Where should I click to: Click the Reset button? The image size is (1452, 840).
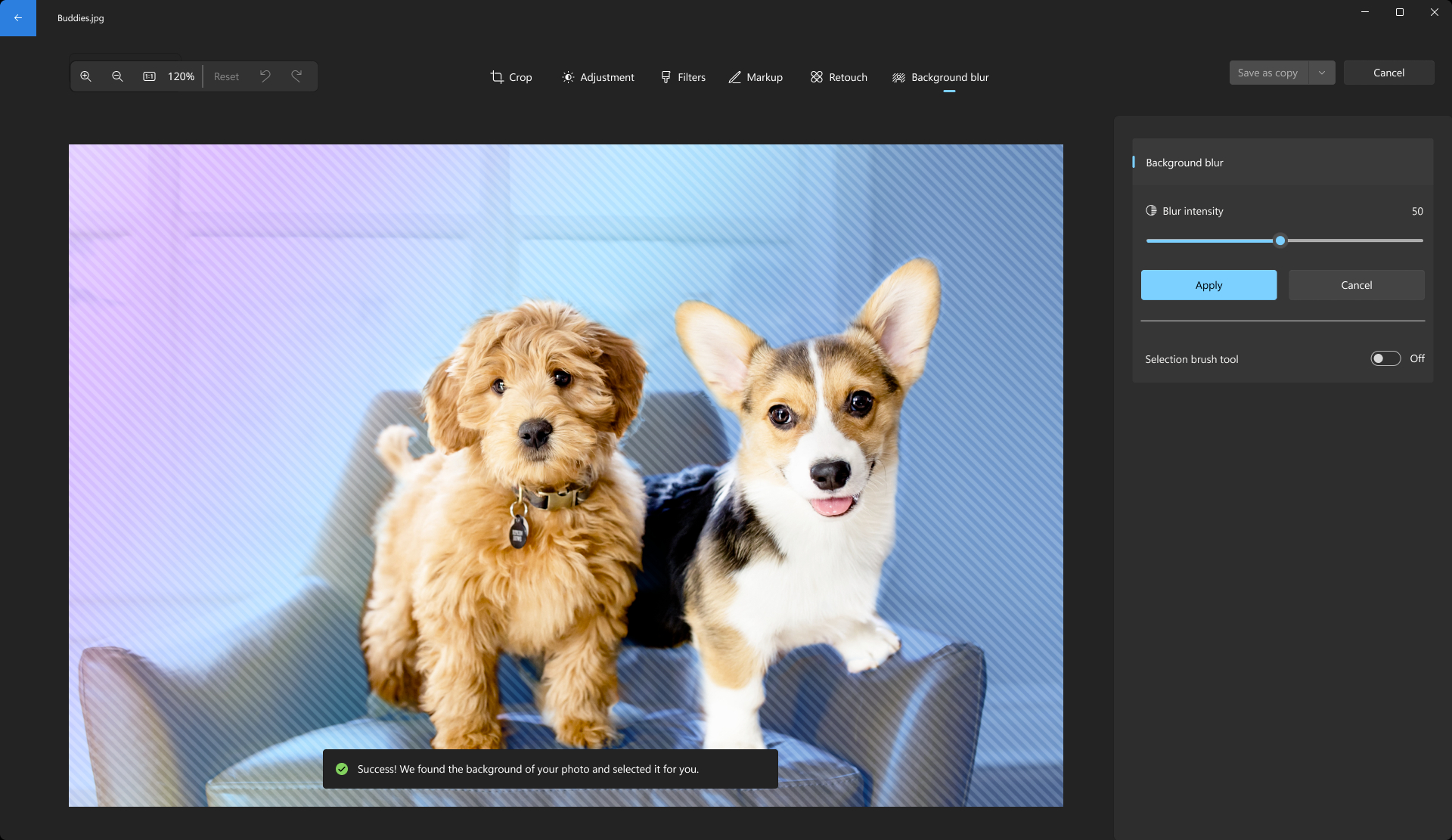(226, 76)
